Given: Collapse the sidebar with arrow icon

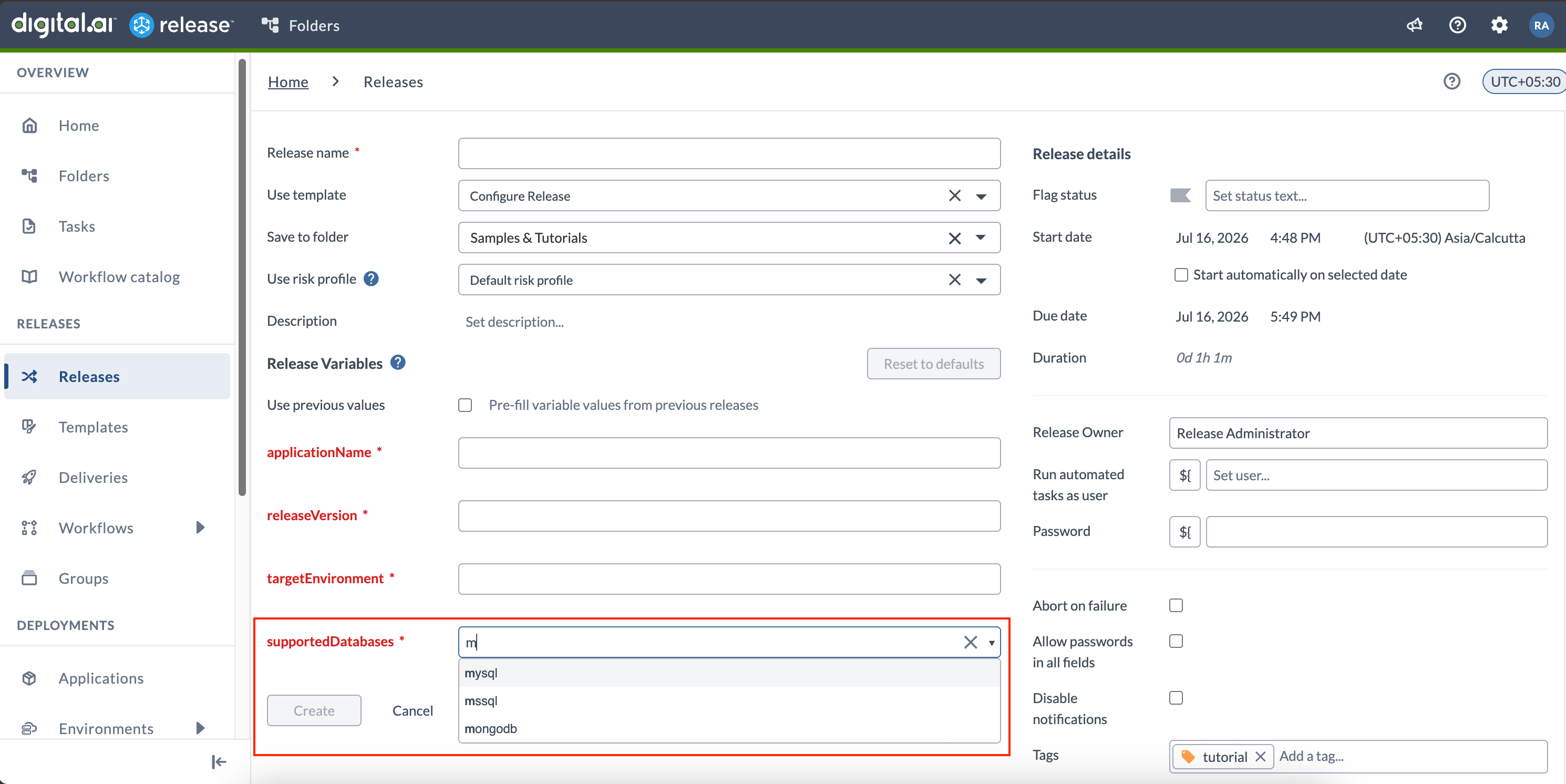Looking at the screenshot, I should coord(219,761).
